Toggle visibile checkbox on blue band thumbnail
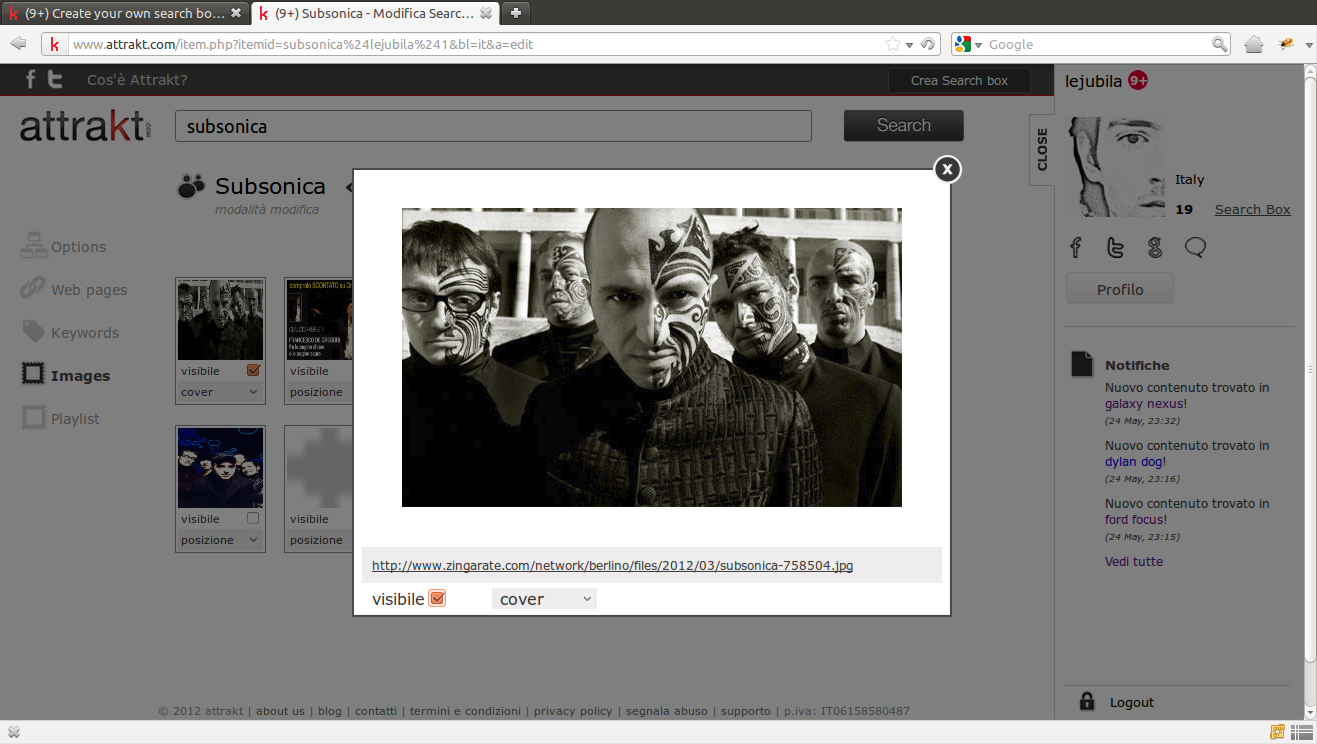Viewport: 1317px width, 744px height. (x=253, y=518)
